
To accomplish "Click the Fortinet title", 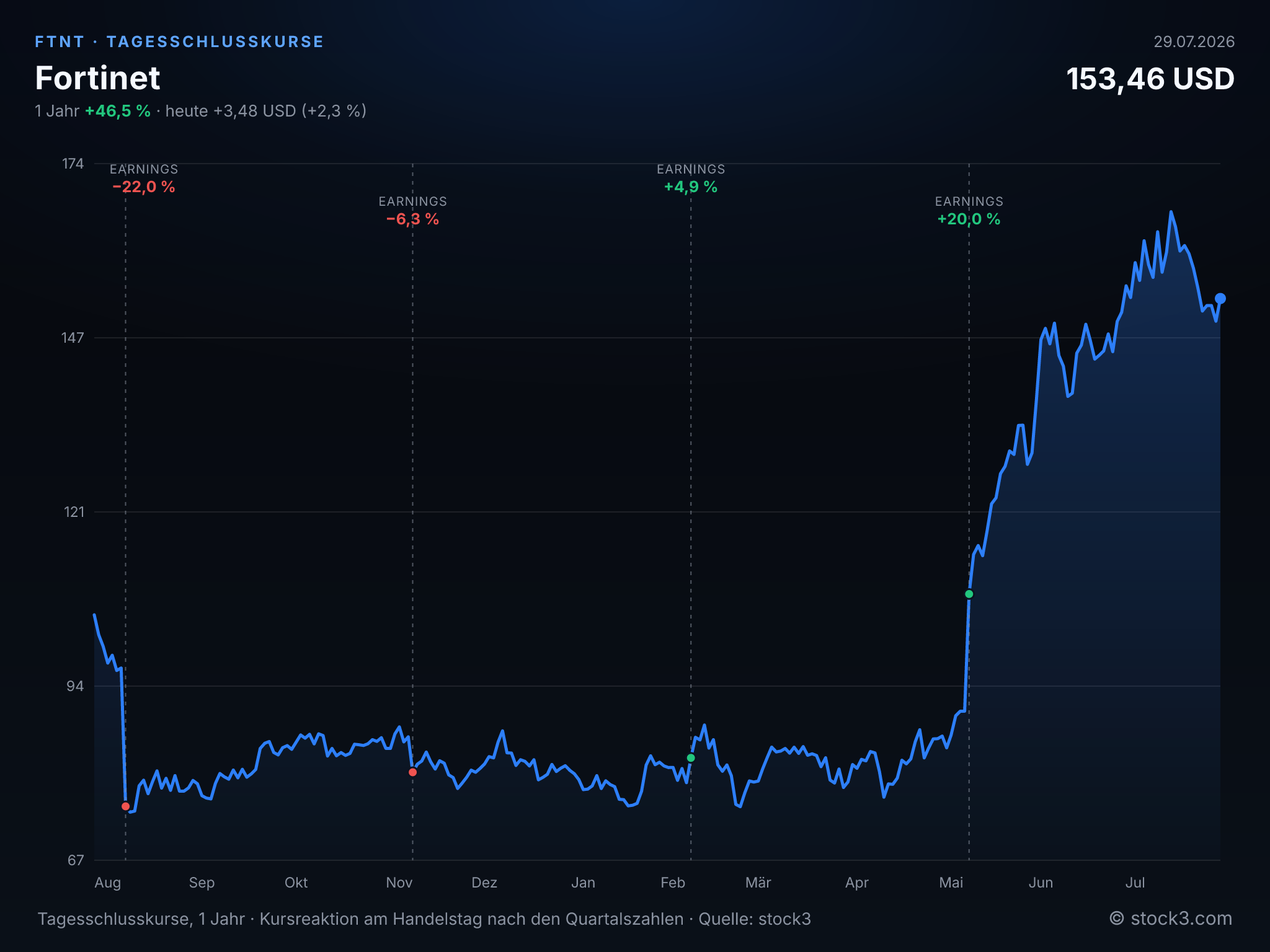I will (98, 78).
